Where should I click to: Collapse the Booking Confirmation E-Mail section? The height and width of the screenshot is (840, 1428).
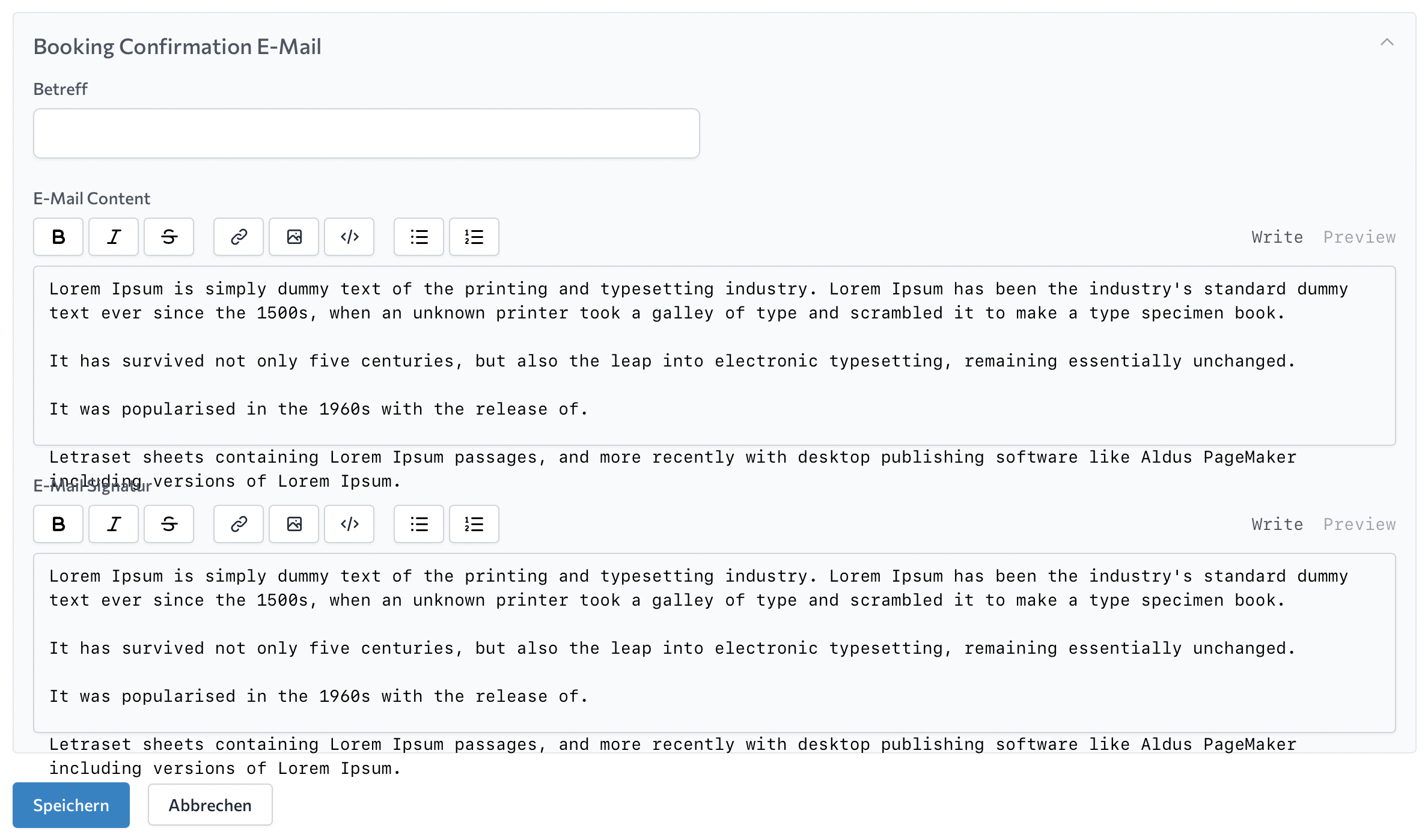coord(1388,43)
